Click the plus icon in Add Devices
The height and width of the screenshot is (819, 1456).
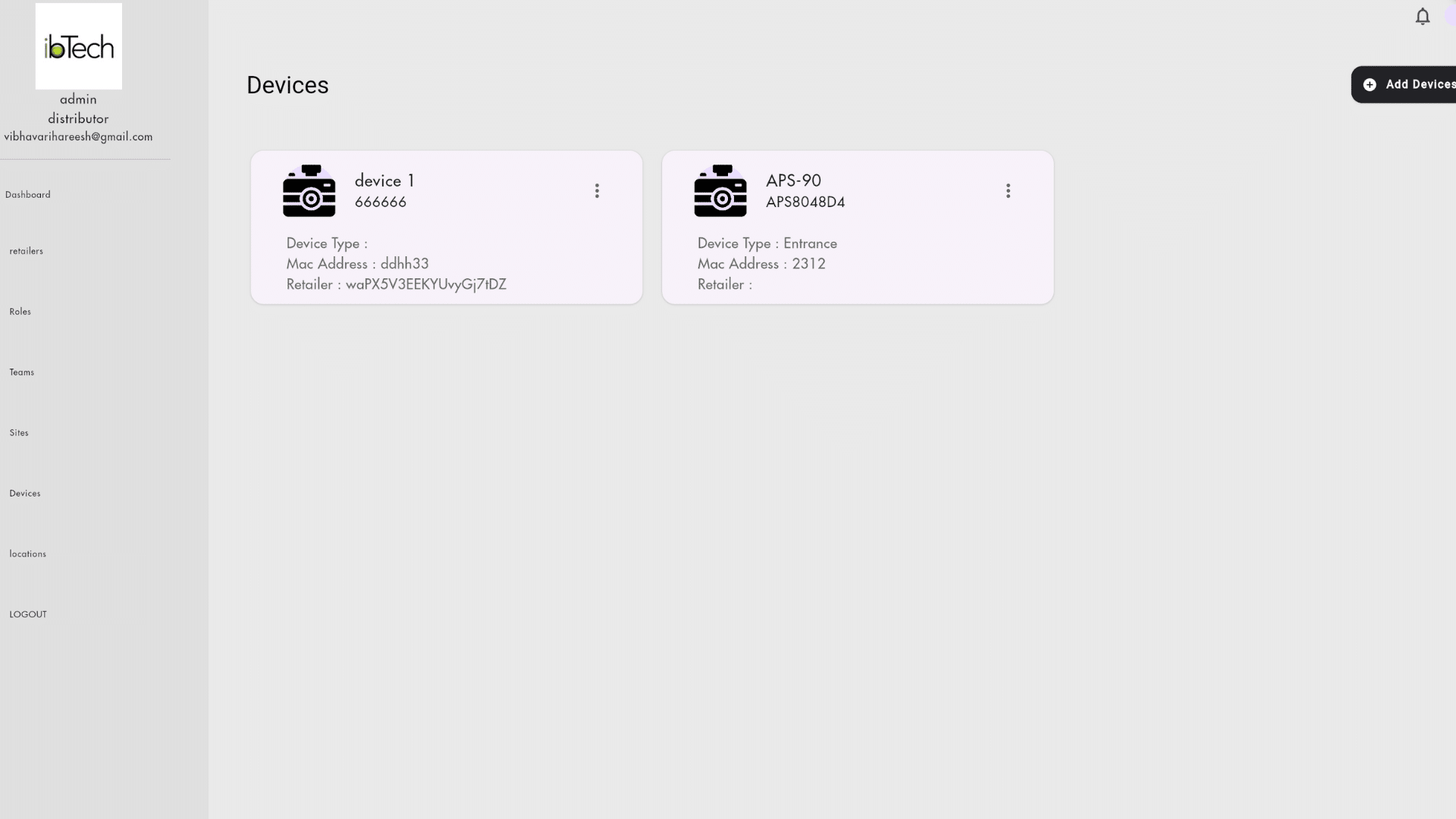click(x=1370, y=85)
